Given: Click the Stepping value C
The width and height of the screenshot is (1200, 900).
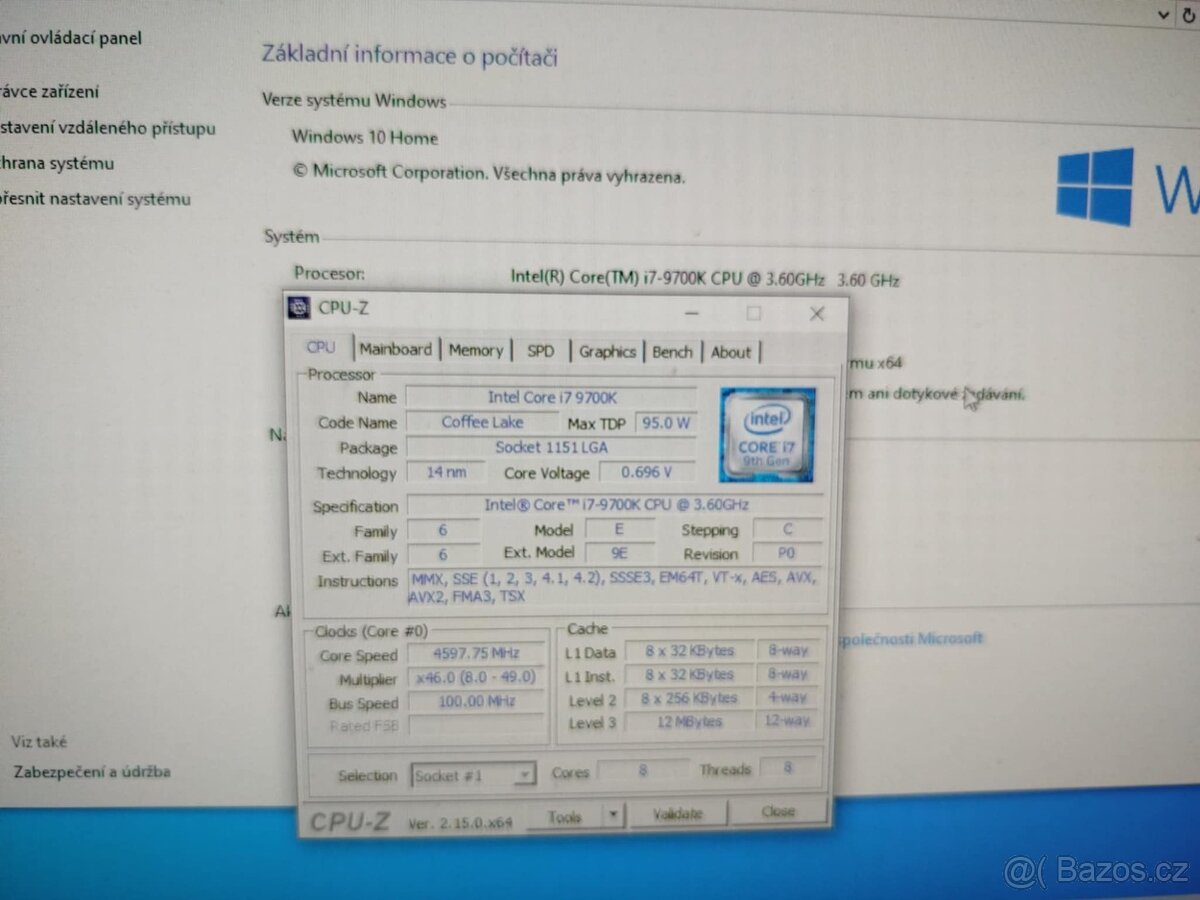Looking at the screenshot, I should pos(788,529).
